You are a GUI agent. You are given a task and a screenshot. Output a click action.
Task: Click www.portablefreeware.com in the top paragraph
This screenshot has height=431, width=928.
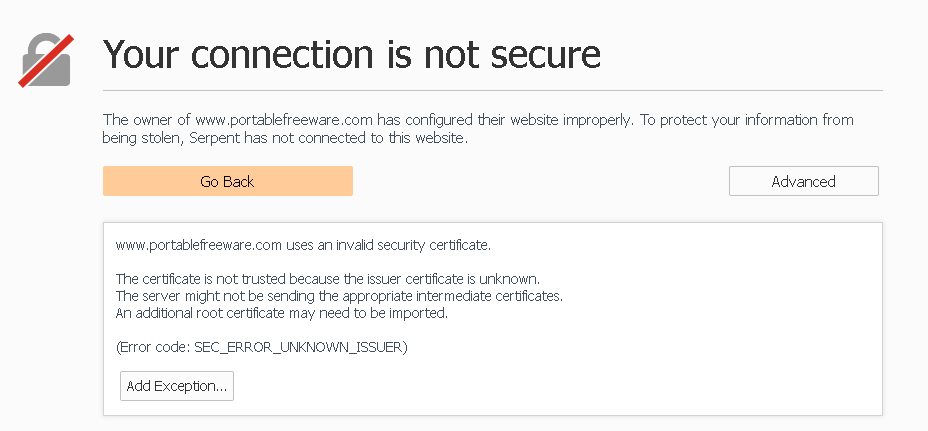click(x=284, y=120)
